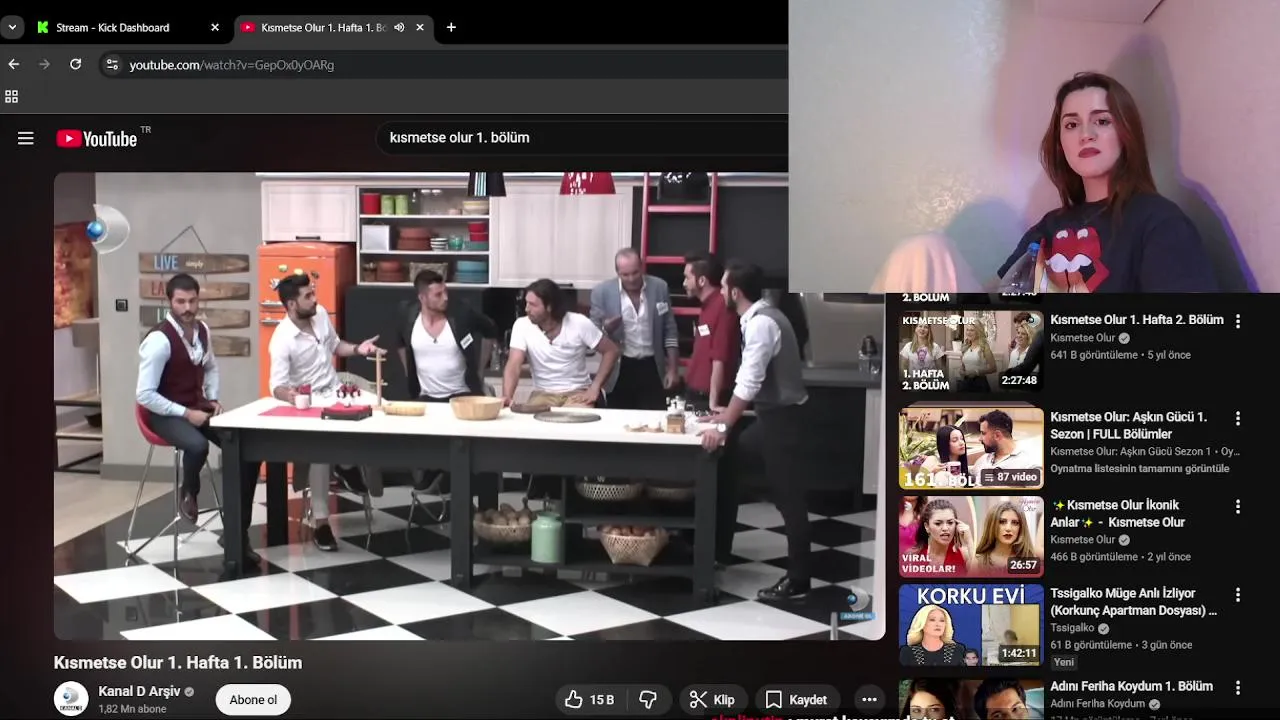Open Tssigalko channel name
This screenshot has width=1280, height=720.
click(1073, 628)
